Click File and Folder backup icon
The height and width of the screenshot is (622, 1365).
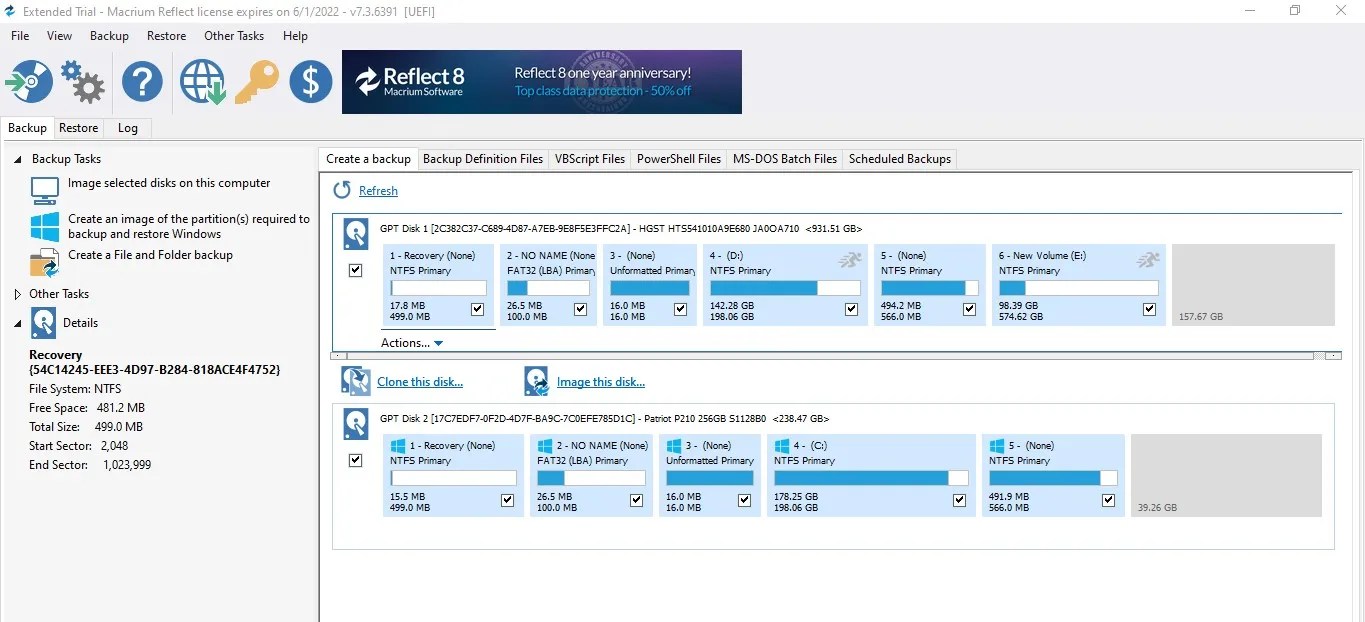tap(45, 262)
